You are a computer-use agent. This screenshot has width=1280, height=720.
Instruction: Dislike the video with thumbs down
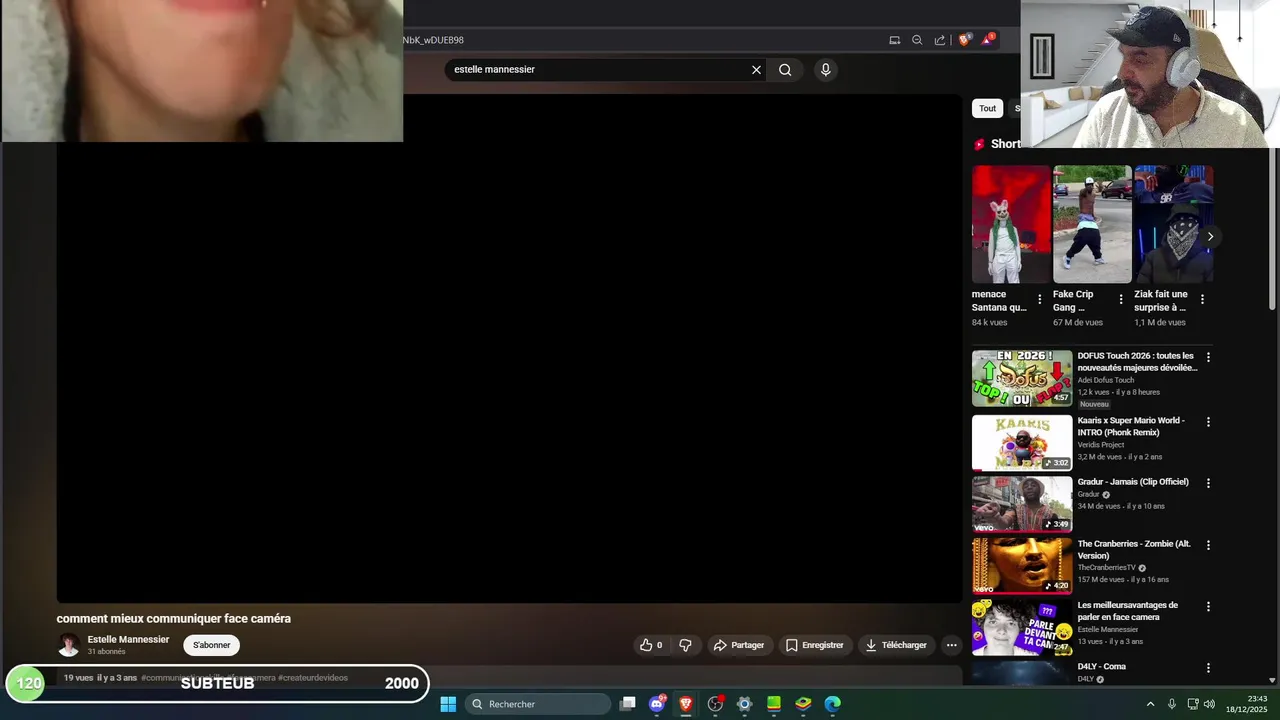pyautogui.click(x=685, y=645)
